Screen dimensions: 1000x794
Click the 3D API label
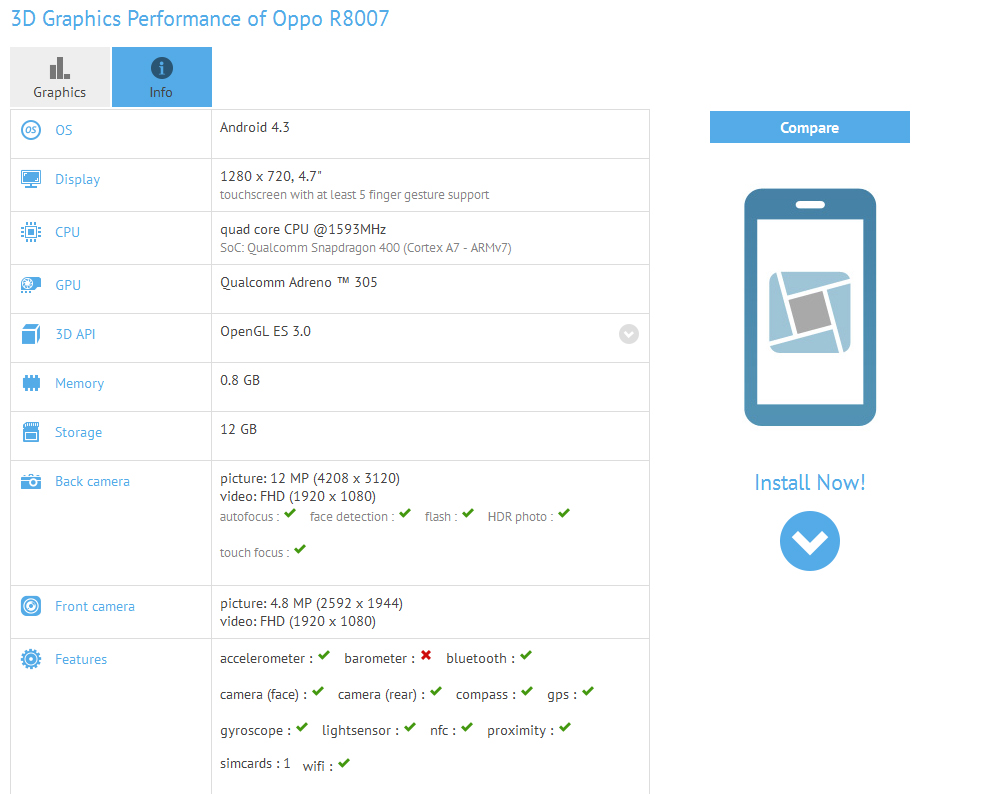pyautogui.click(x=75, y=334)
